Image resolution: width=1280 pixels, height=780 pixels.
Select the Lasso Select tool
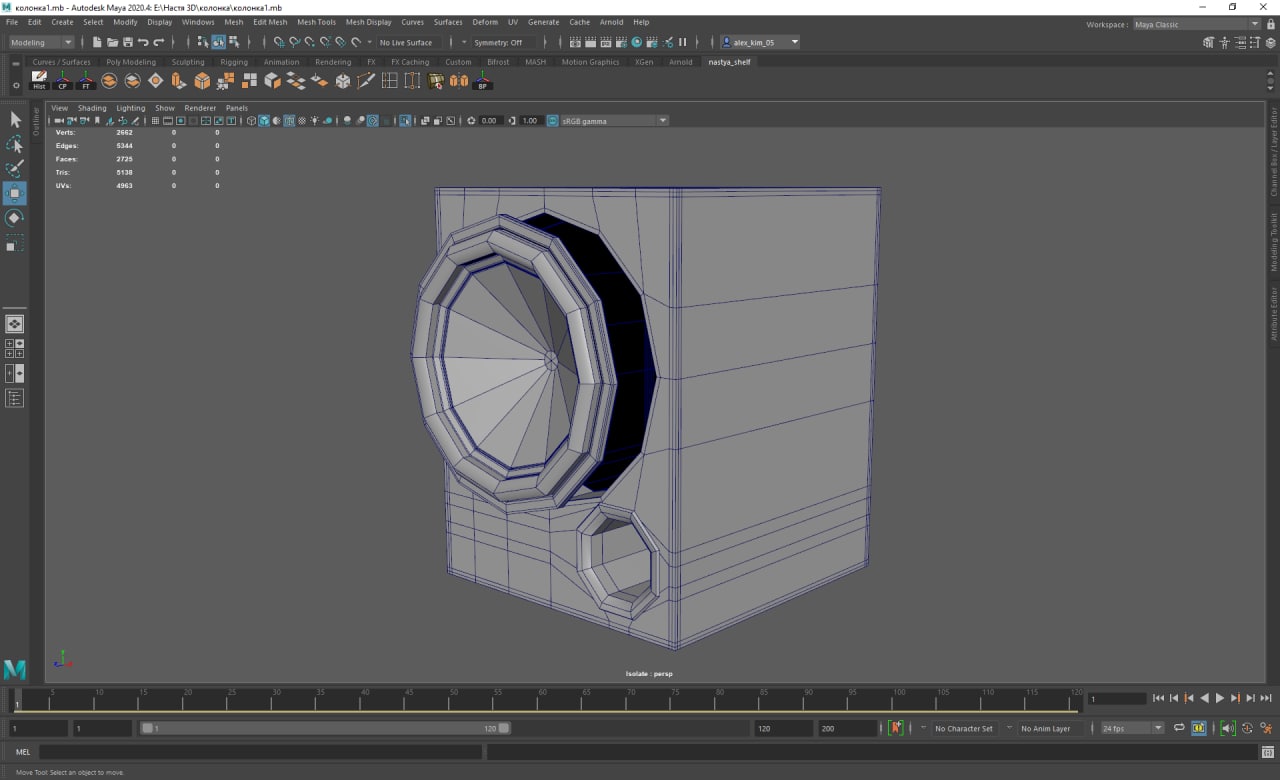click(x=15, y=144)
